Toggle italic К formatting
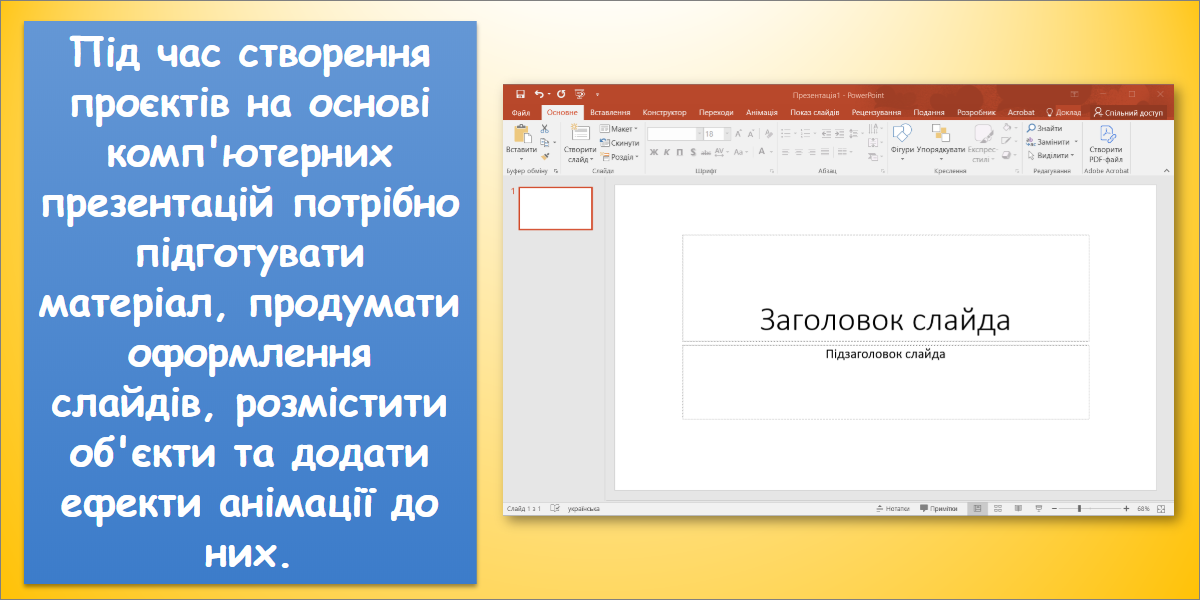 tap(666, 152)
